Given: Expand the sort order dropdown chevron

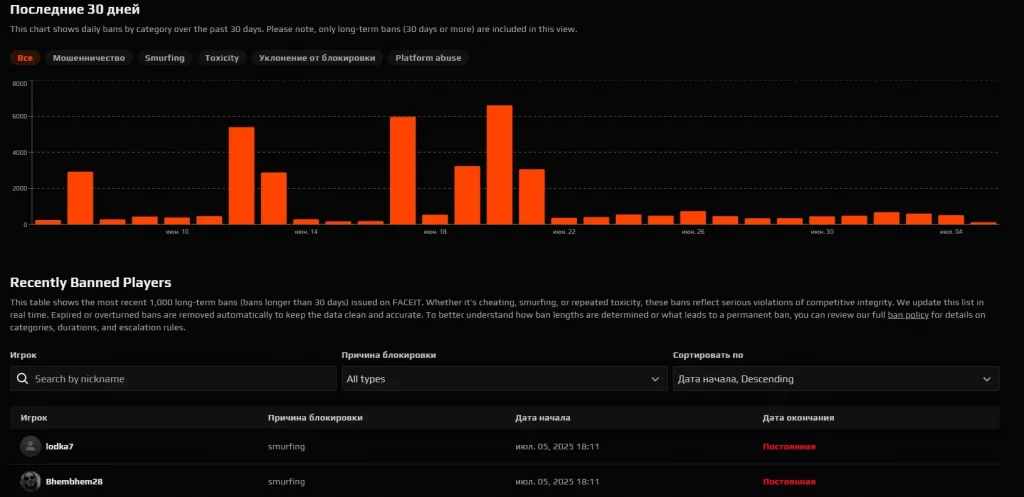Looking at the screenshot, I should pos(987,379).
